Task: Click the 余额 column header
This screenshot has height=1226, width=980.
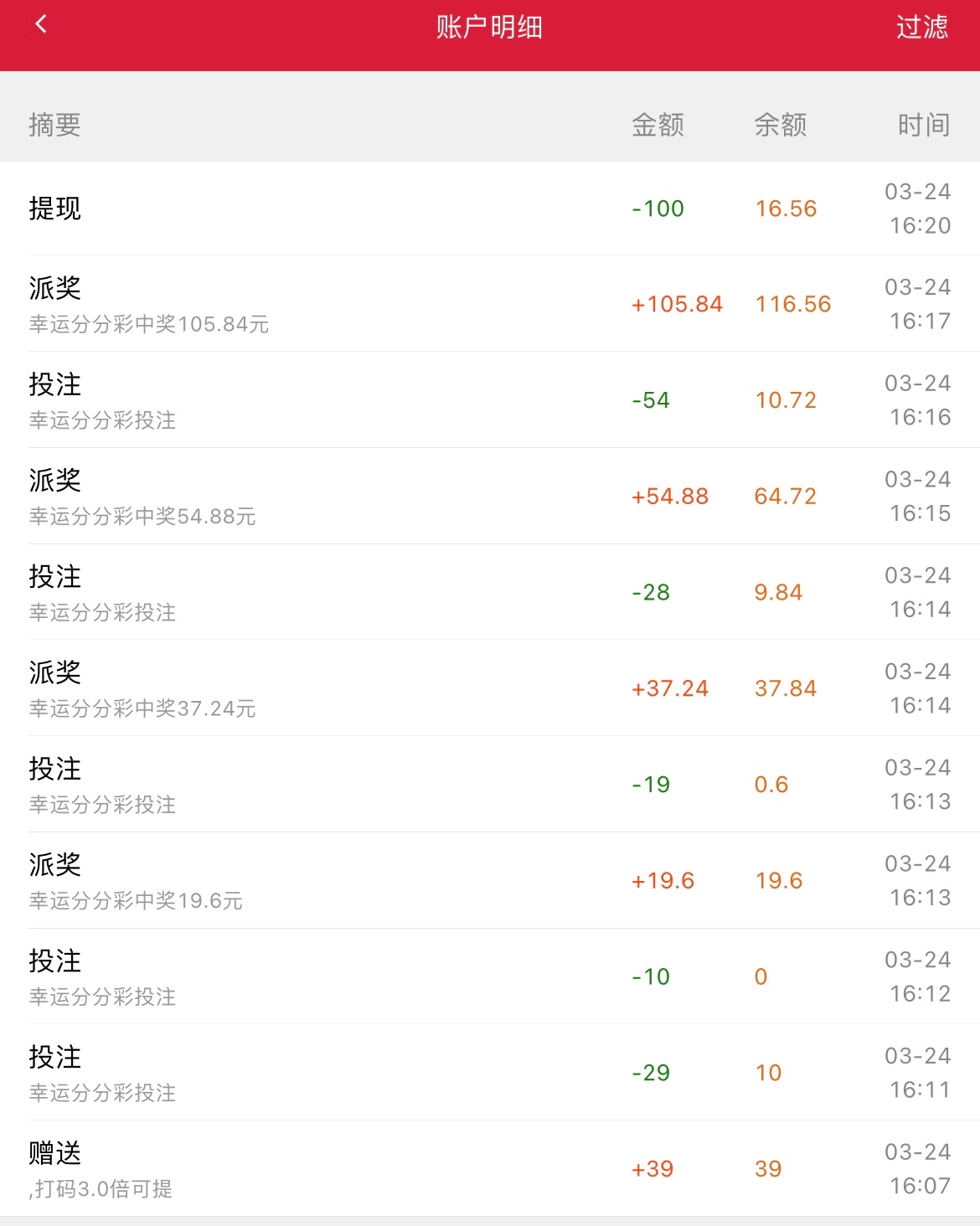Action: [780, 125]
